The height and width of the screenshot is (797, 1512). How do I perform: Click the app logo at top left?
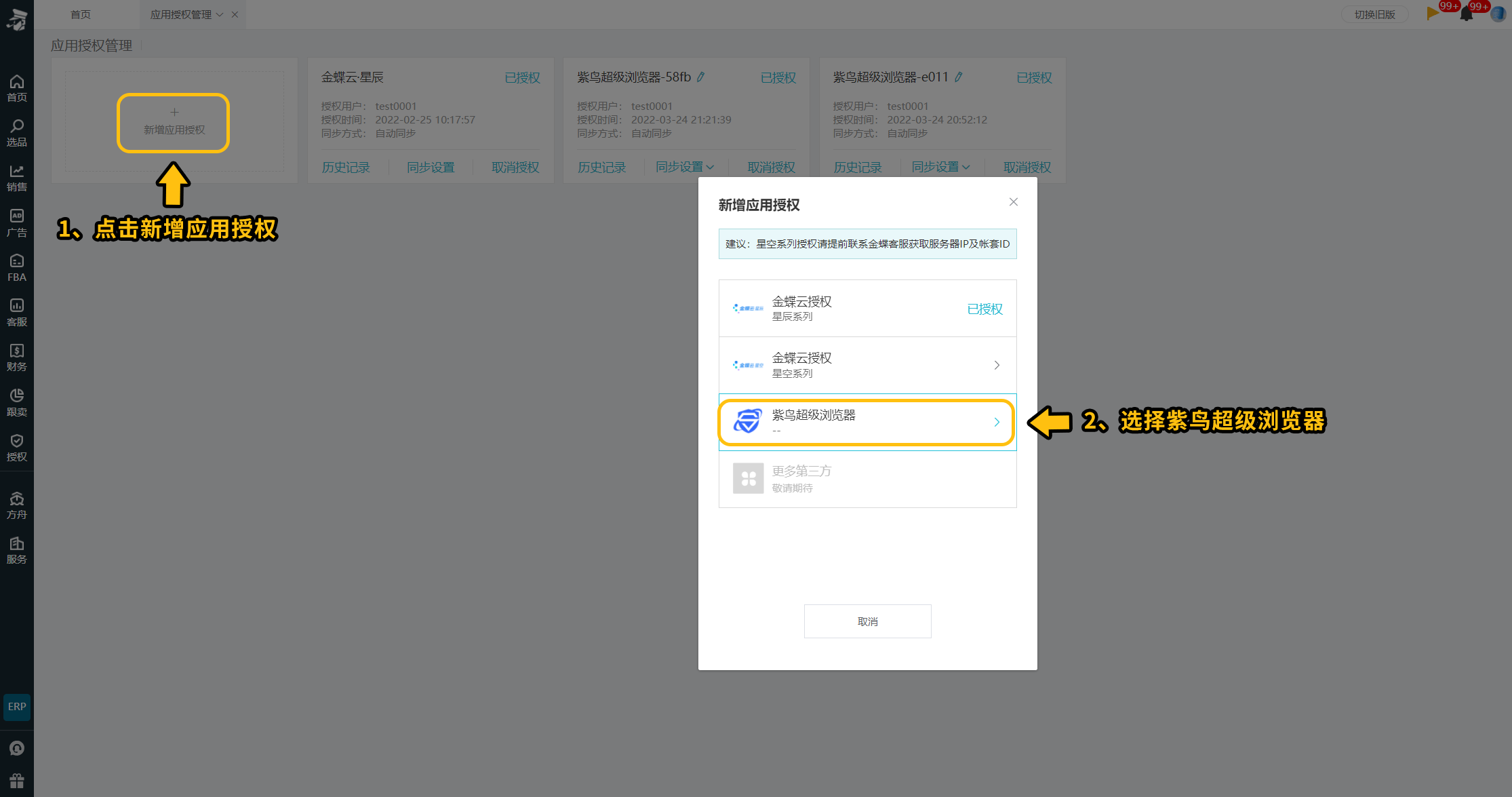click(17, 19)
